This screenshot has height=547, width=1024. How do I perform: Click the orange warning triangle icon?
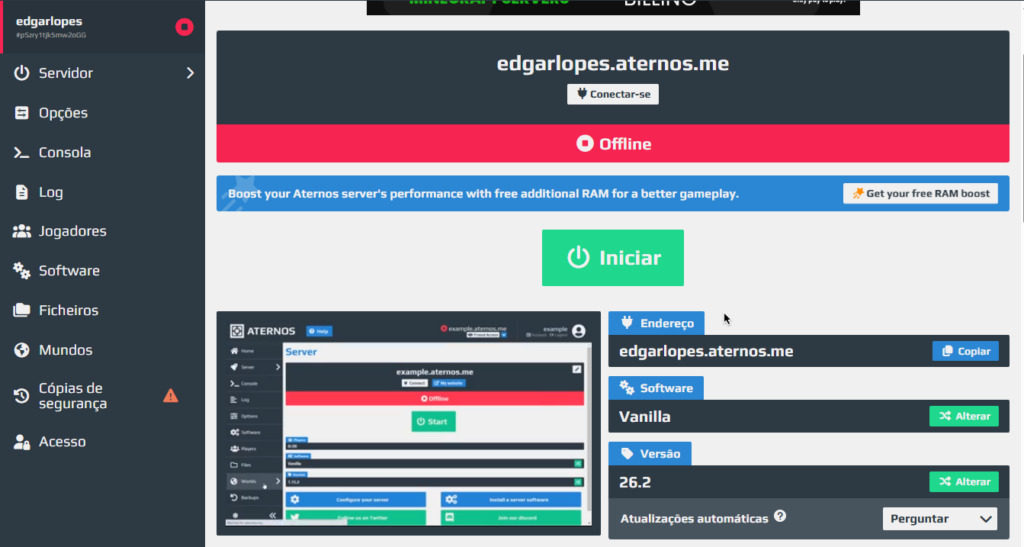170,396
